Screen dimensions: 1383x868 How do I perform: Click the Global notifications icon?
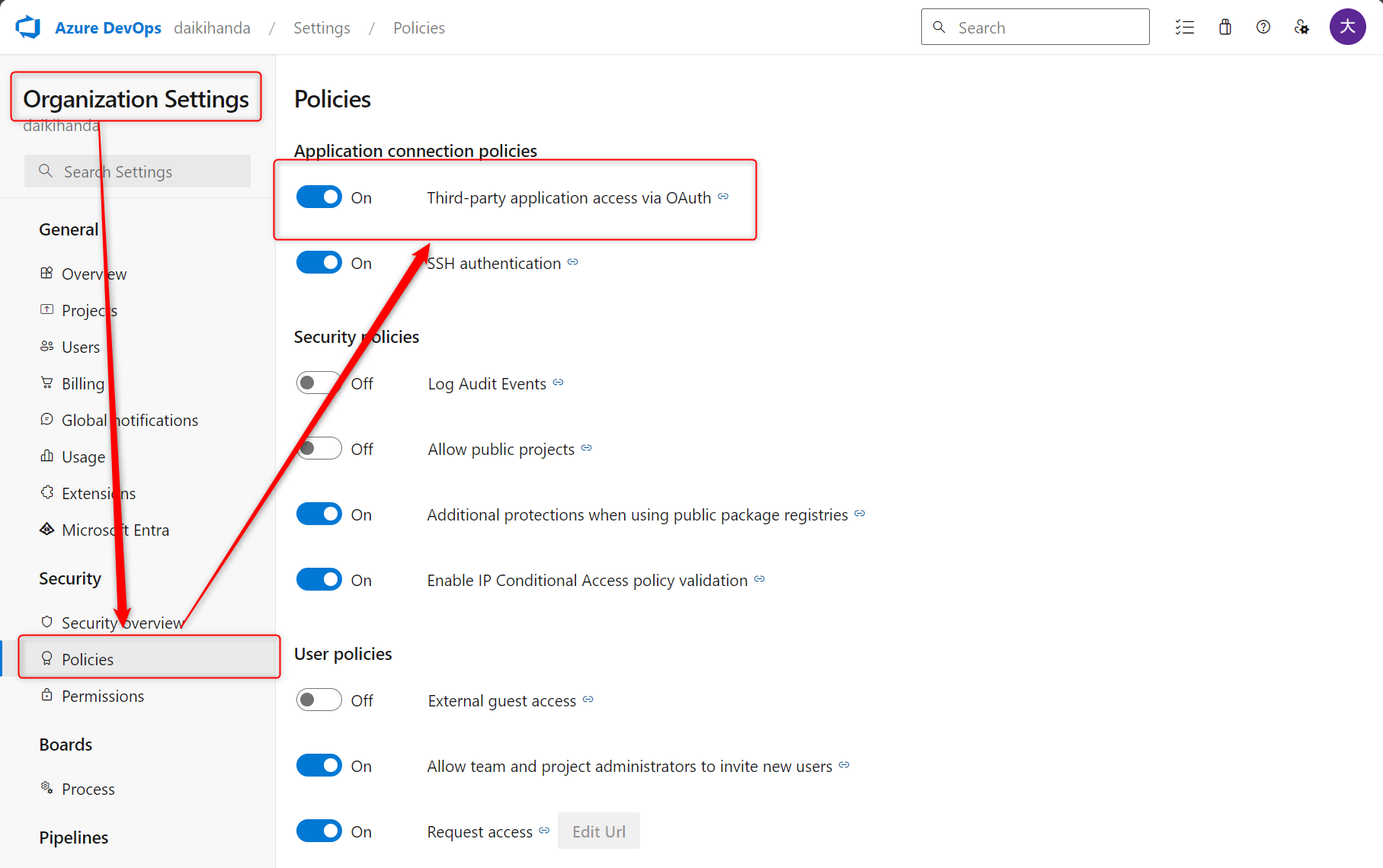pos(47,419)
